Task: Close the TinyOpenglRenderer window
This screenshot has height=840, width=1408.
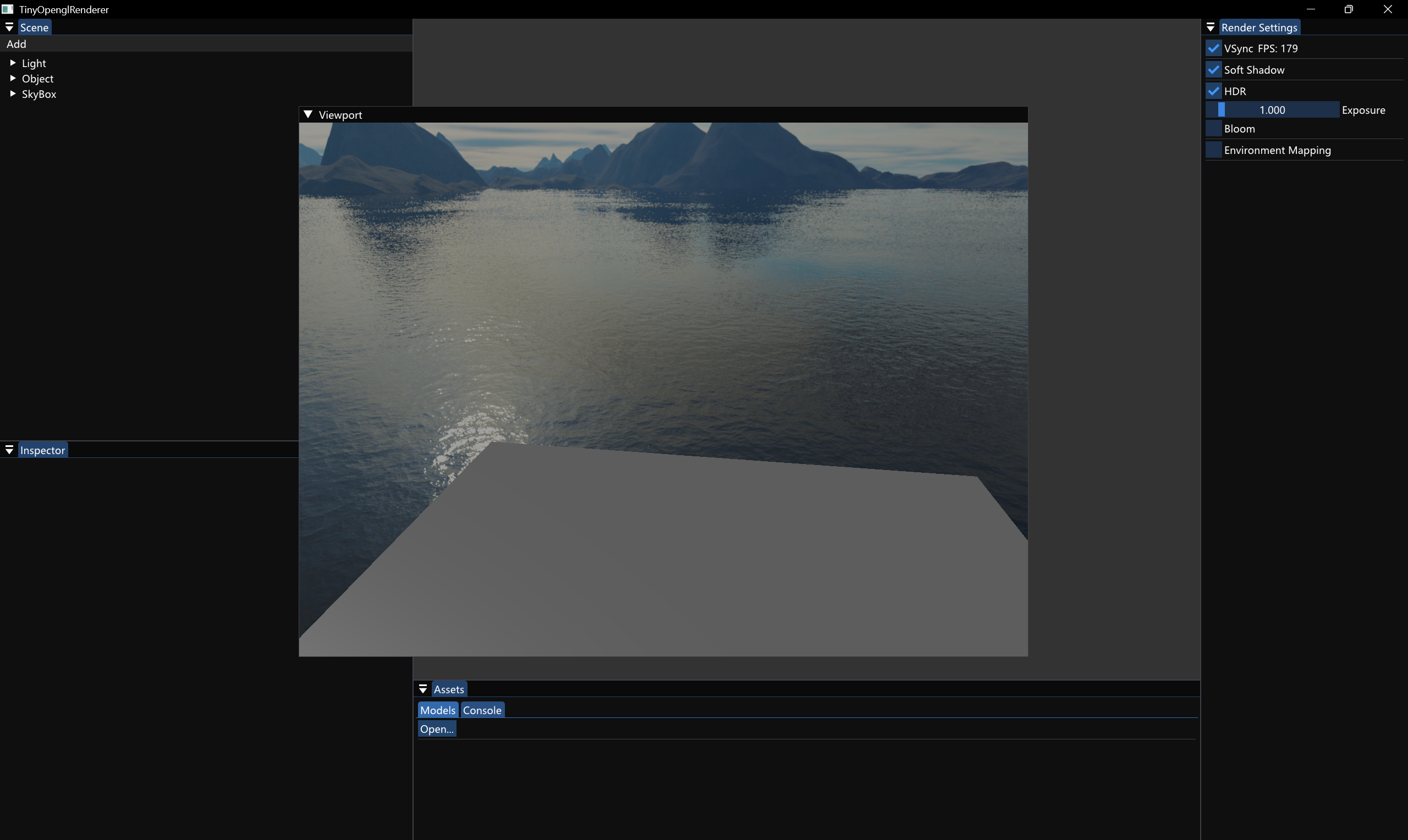Action: (x=1388, y=9)
